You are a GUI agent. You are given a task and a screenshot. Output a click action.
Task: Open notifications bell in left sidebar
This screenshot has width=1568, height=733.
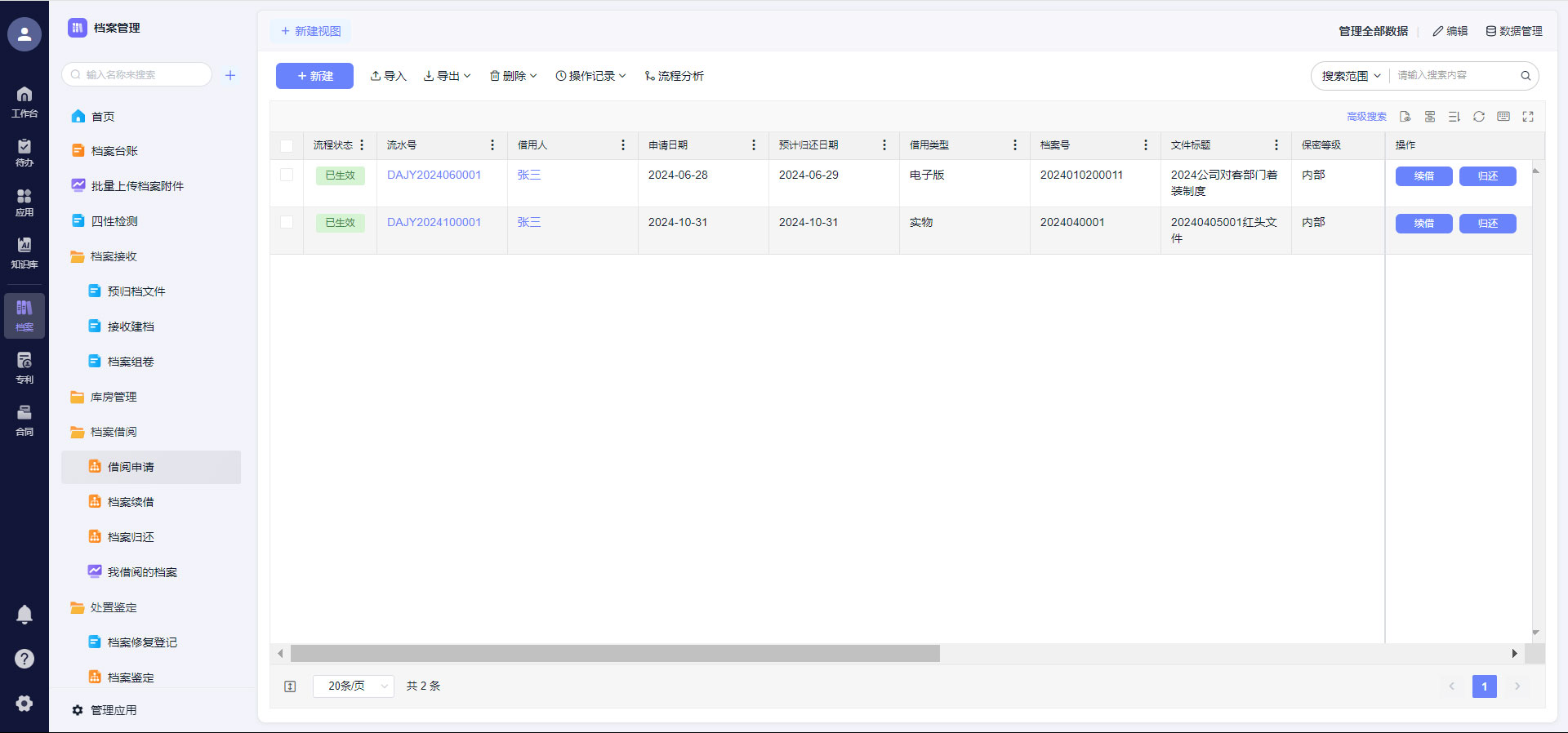coord(24,615)
